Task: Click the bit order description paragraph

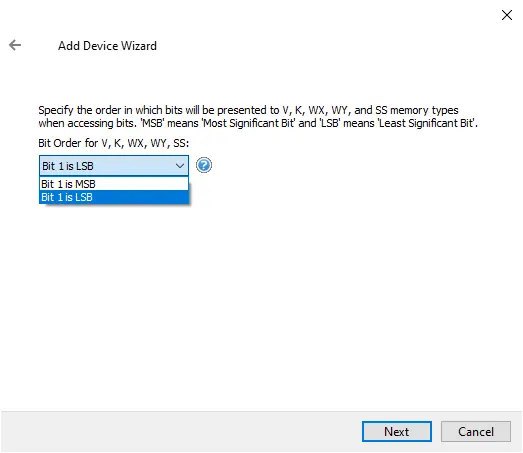Action: [258, 116]
